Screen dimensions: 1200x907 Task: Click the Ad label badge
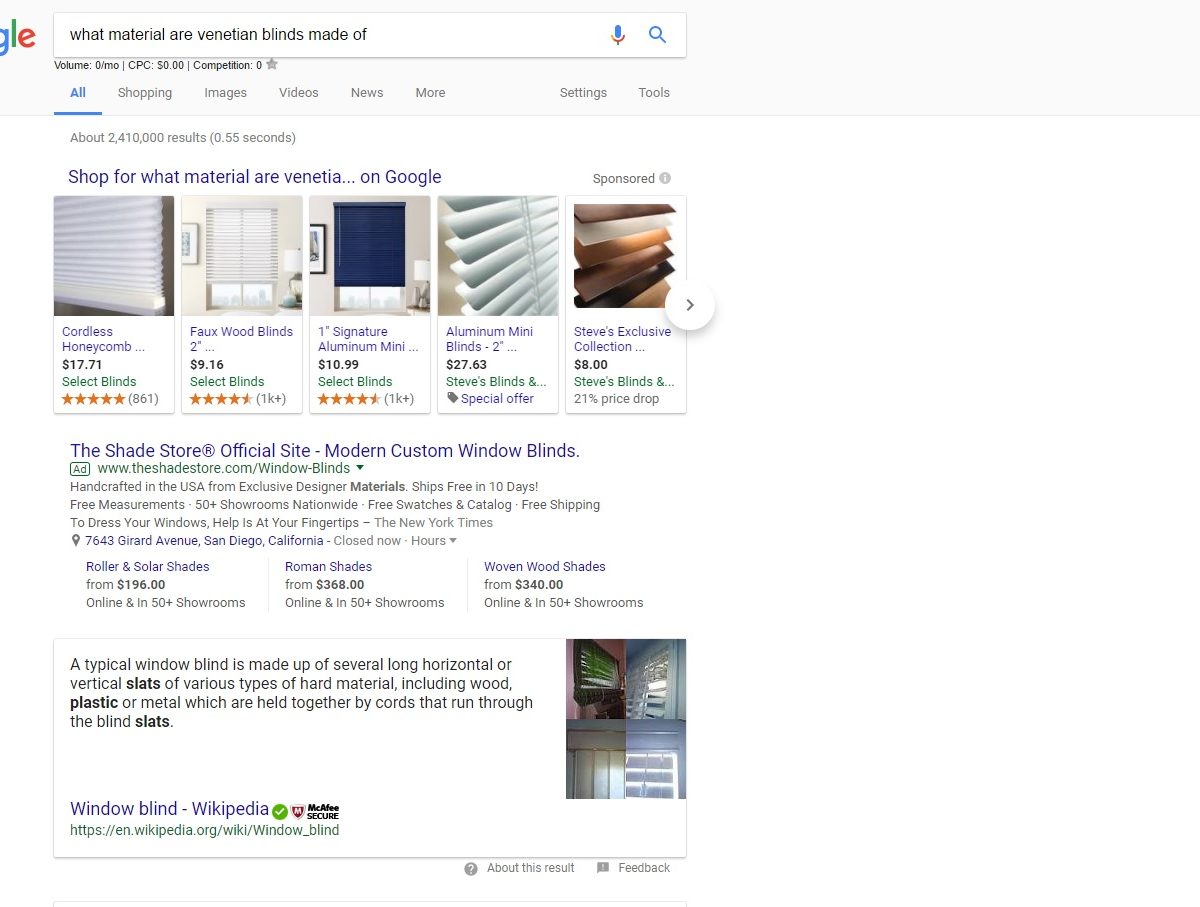click(80, 468)
